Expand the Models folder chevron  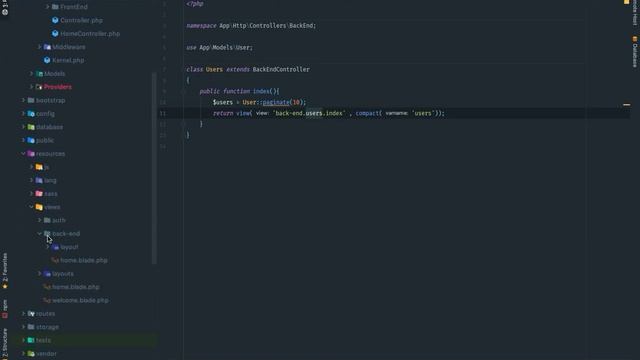click(x=31, y=73)
